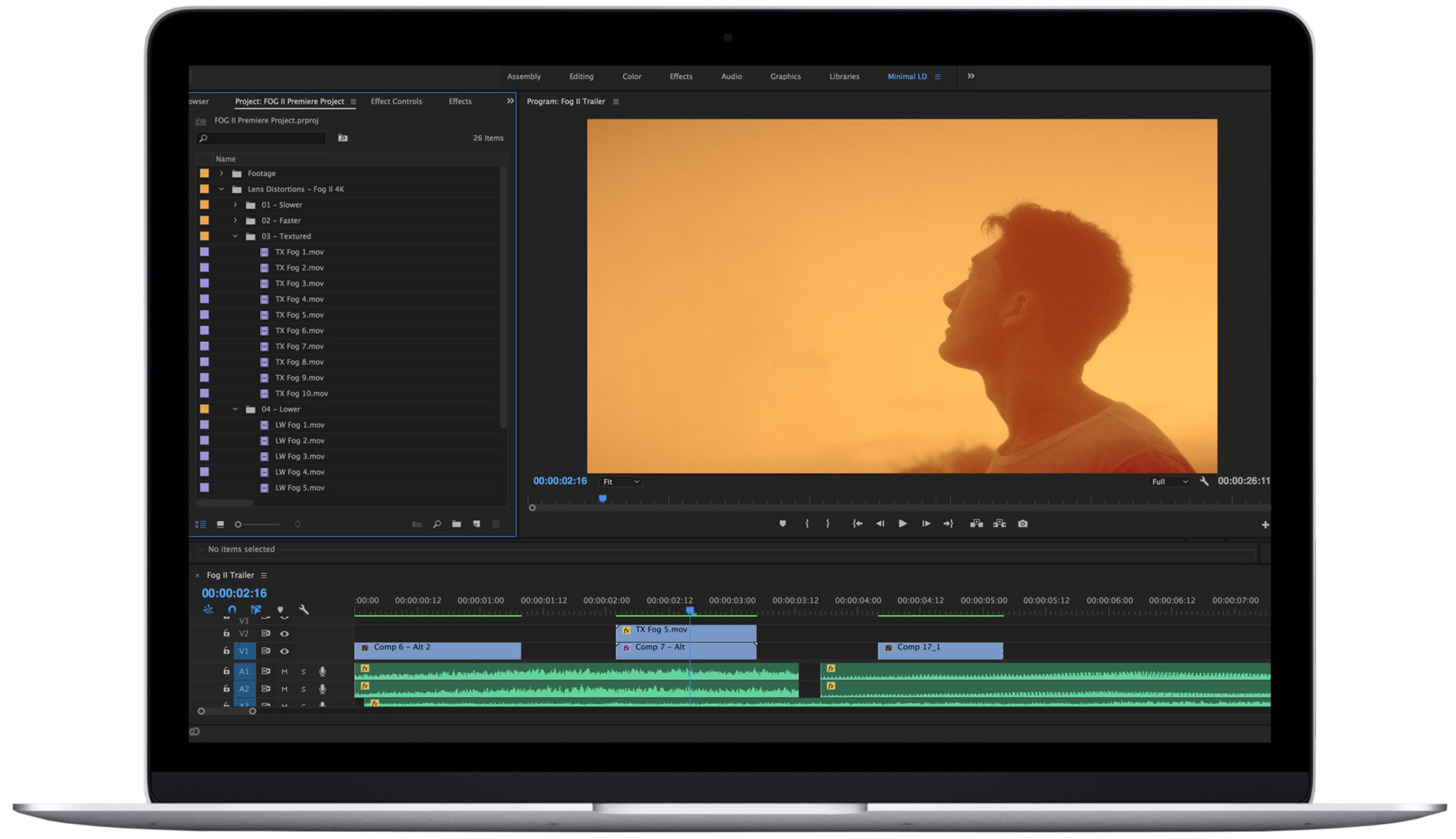
Task: Show hidden panel tabs chevron in Project panel
Action: point(510,101)
